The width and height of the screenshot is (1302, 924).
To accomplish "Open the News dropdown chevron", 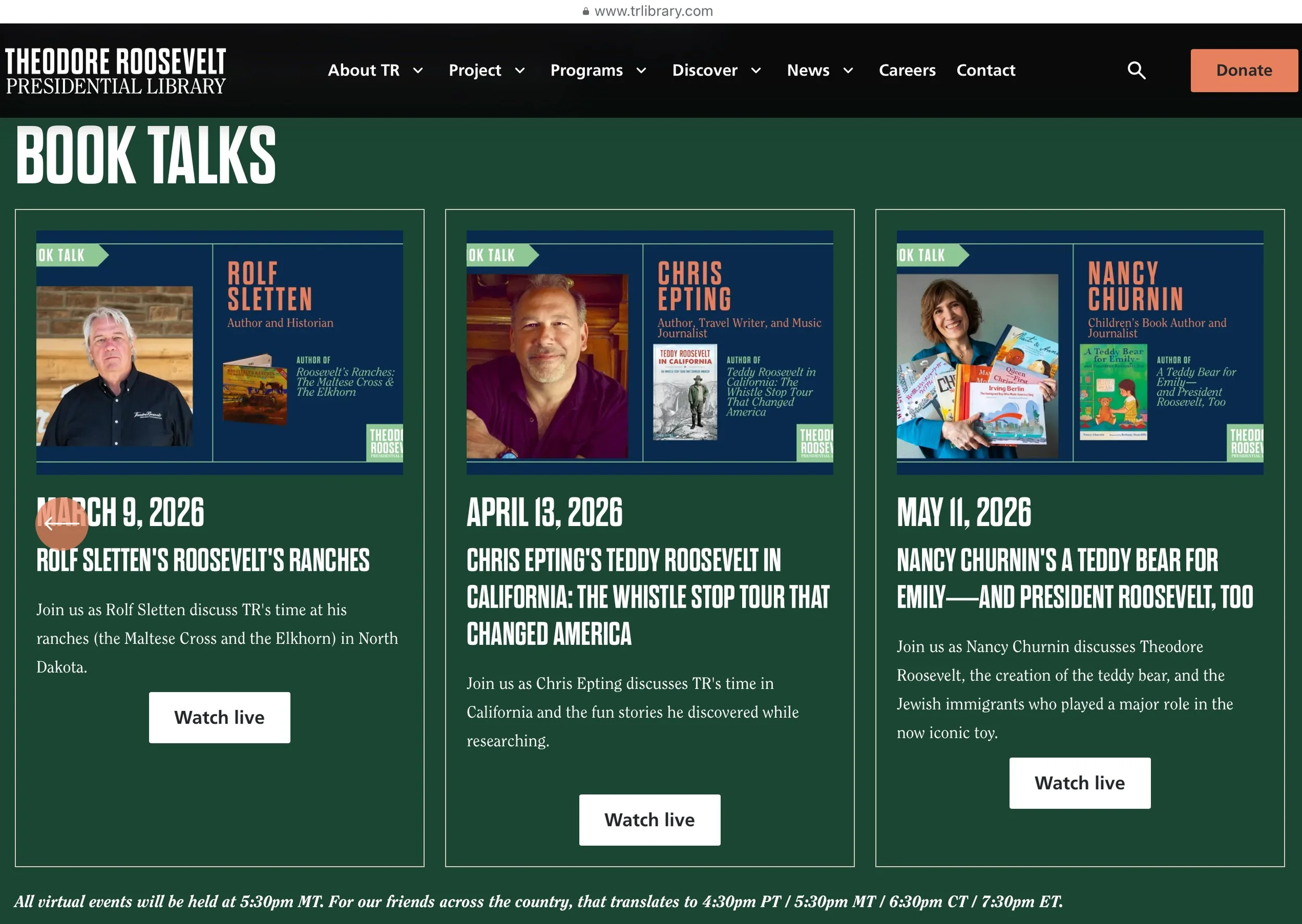I will click(x=848, y=70).
